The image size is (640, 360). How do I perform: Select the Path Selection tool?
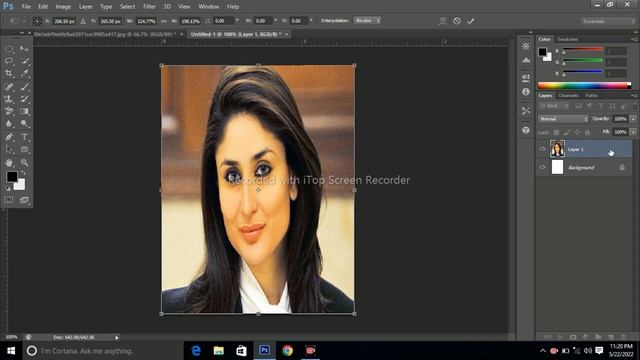pos(9,149)
